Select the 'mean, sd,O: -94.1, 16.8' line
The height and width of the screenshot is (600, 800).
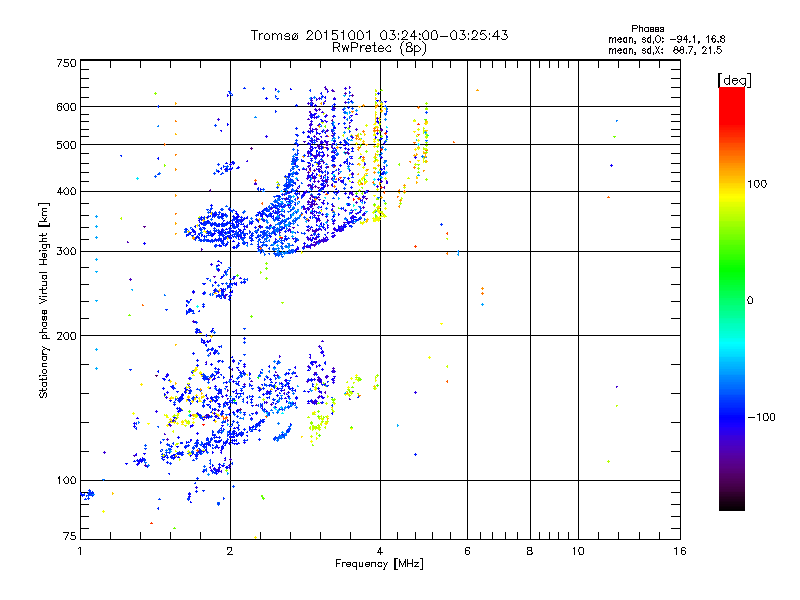(x=666, y=39)
